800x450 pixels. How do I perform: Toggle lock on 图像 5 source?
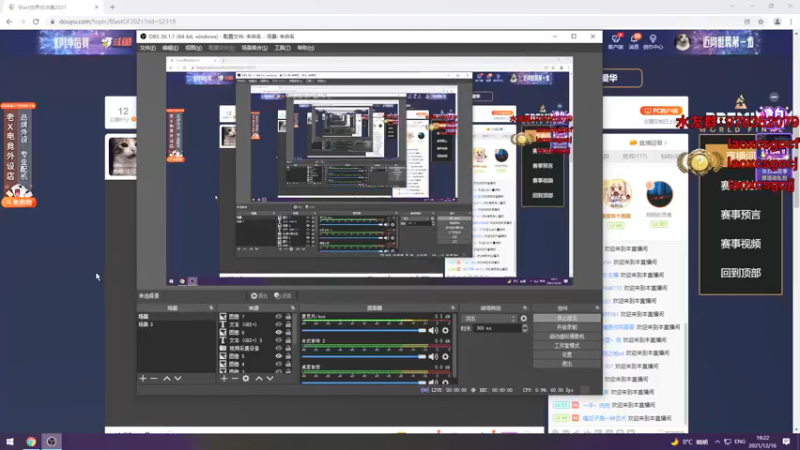[x=288, y=356]
